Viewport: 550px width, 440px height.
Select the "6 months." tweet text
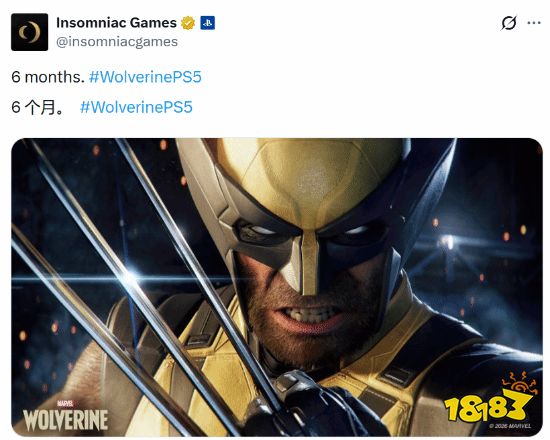tap(48, 77)
